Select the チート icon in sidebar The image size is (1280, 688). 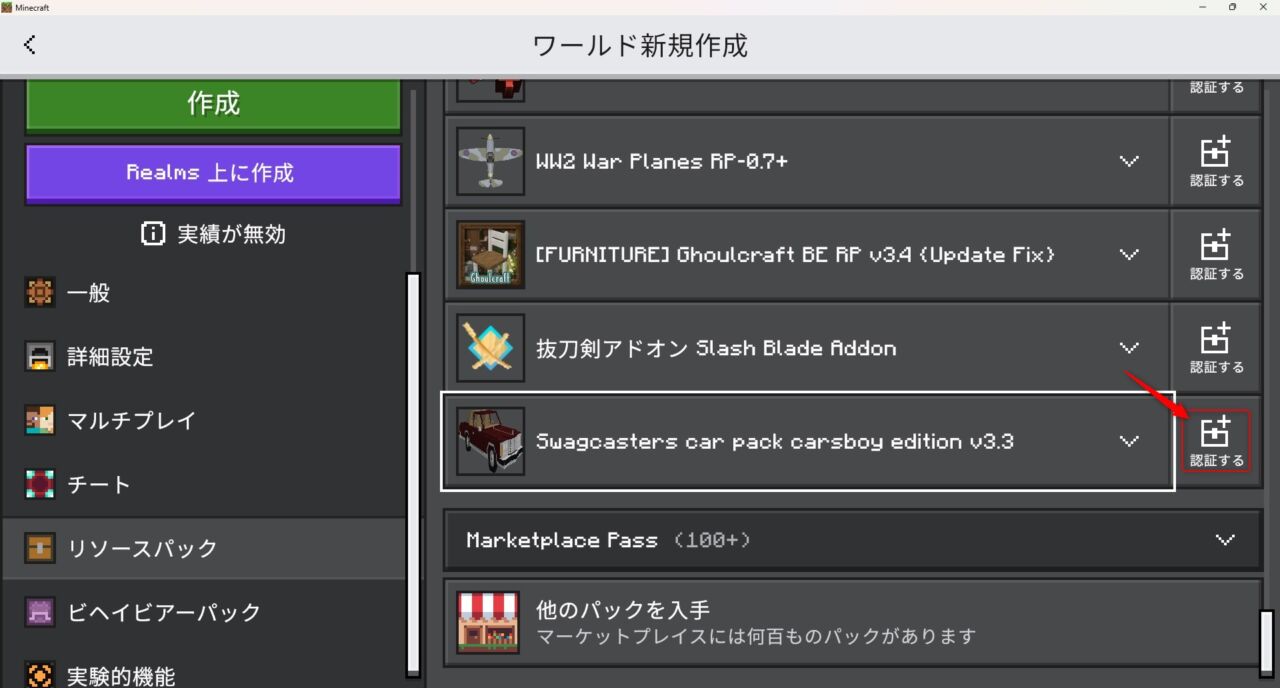click(39, 484)
